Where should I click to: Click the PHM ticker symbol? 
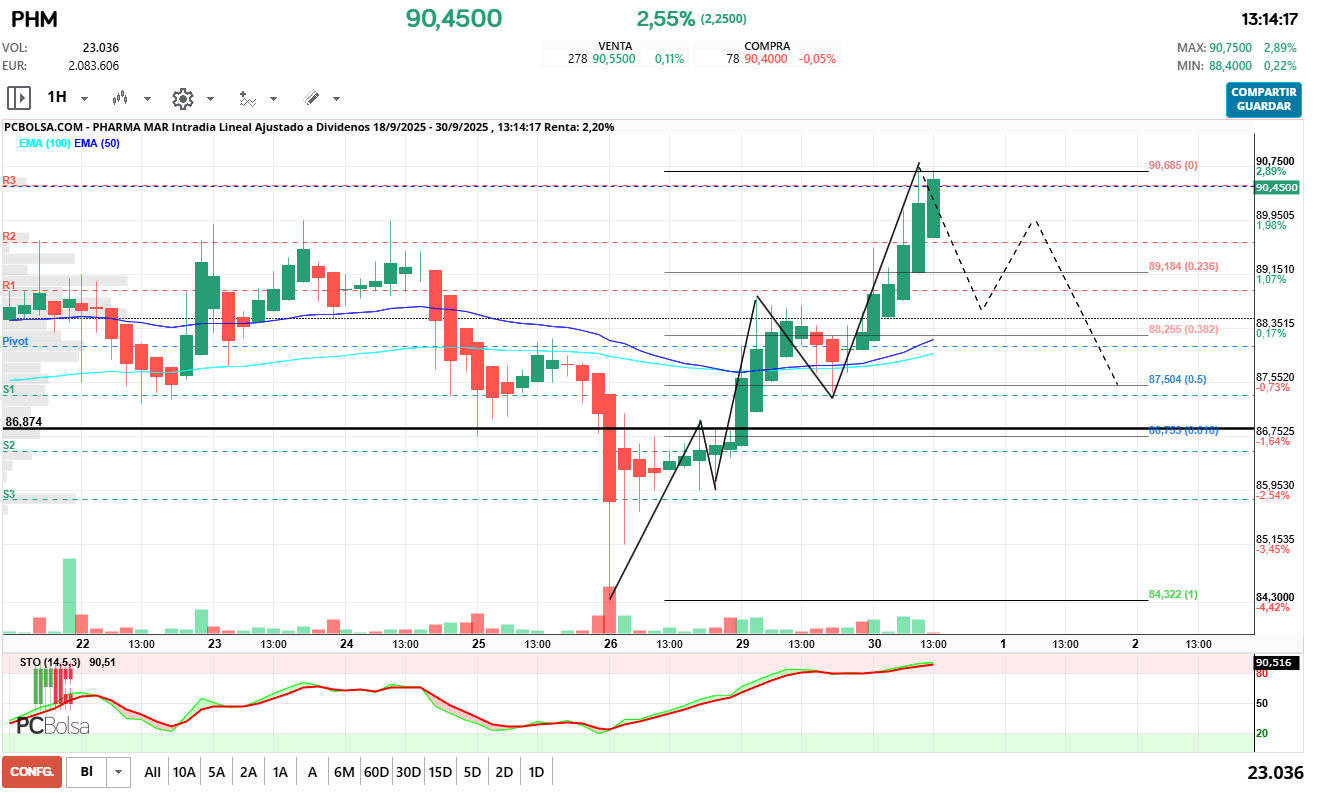(x=34, y=19)
